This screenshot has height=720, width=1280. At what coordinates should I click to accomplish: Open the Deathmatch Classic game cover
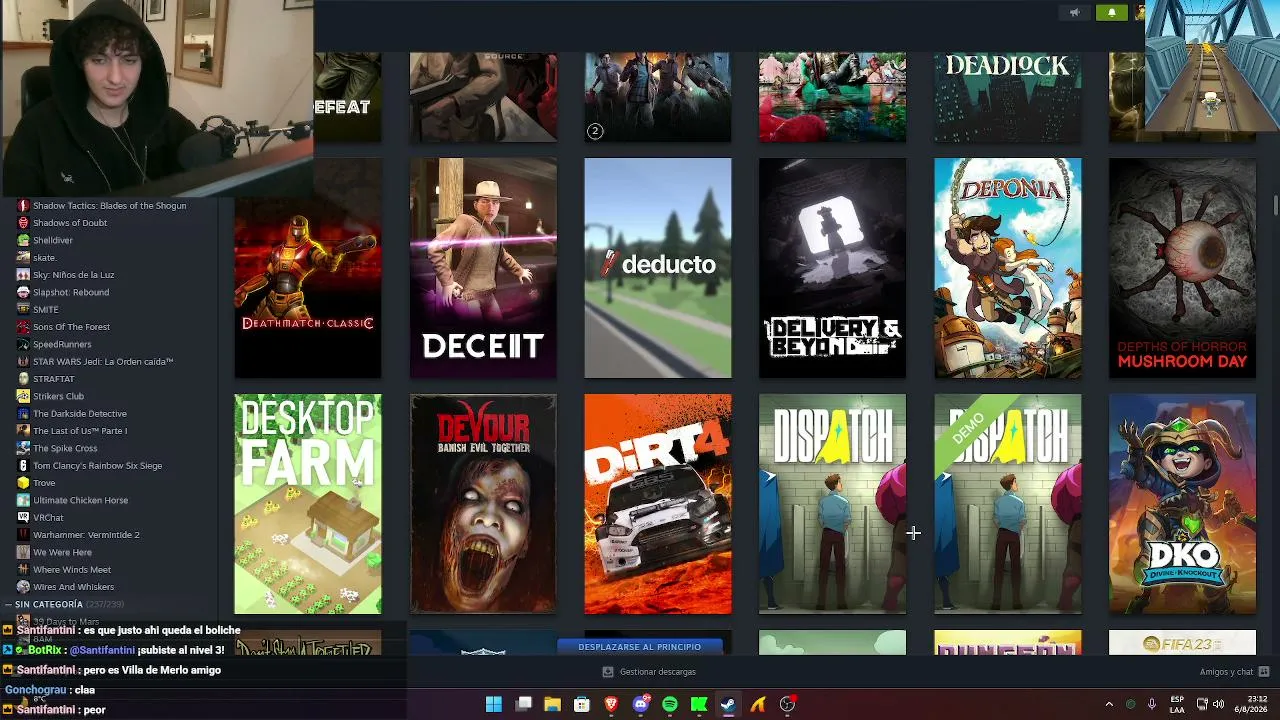[x=308, y=268]
